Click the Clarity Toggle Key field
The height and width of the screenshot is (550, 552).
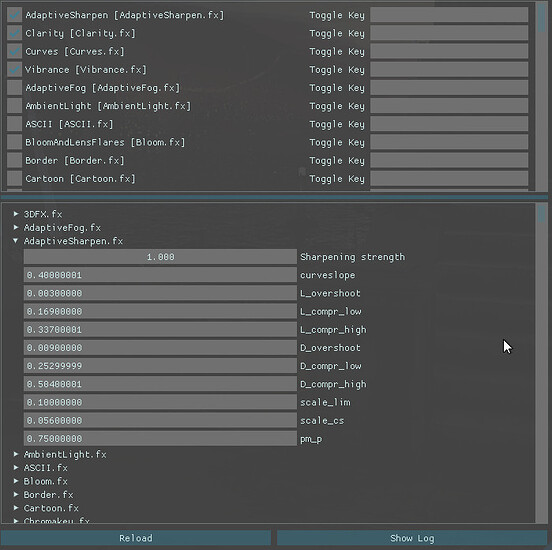[449, 33]
